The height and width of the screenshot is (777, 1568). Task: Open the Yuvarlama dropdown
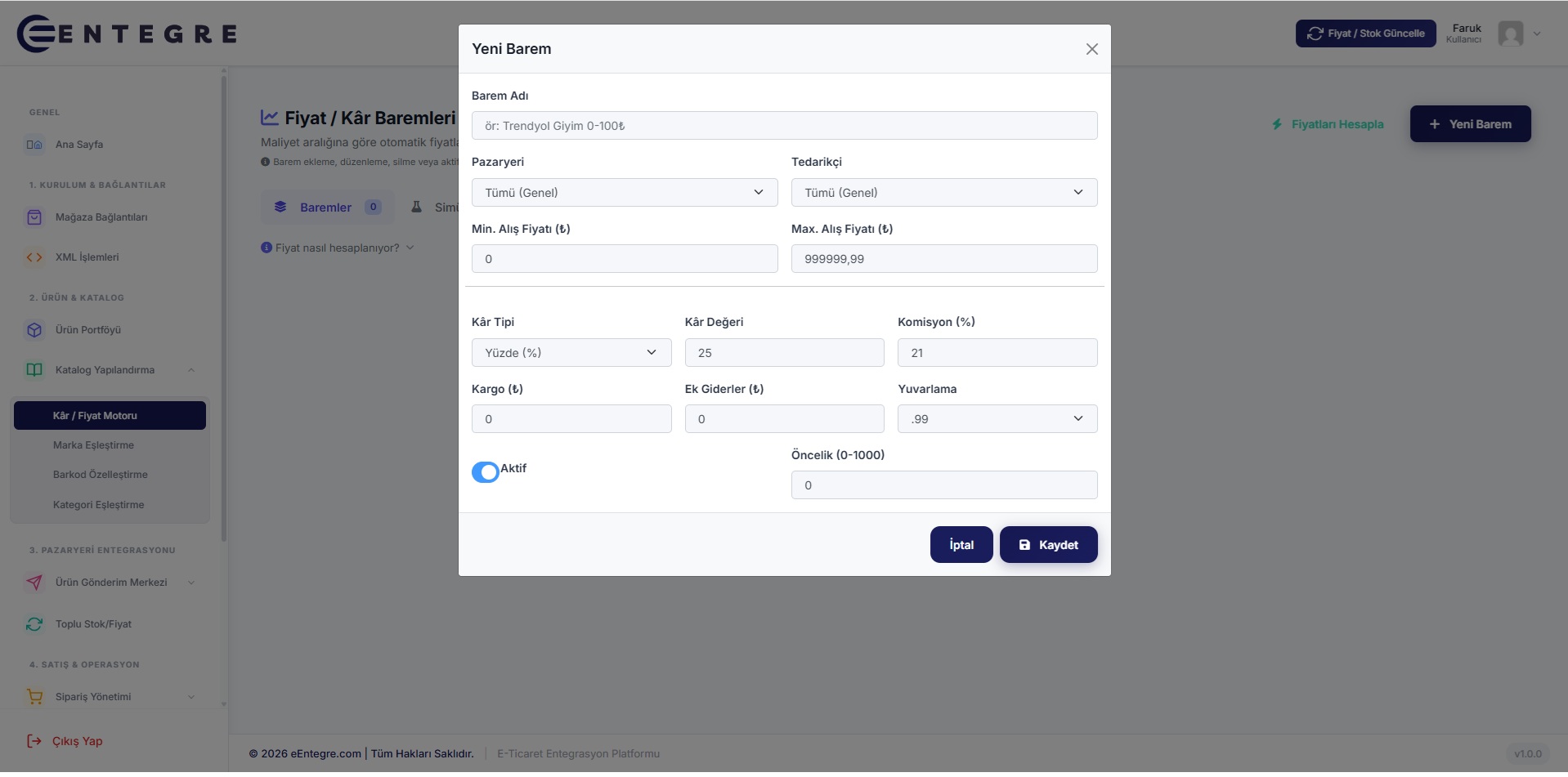tap(997, 419)
